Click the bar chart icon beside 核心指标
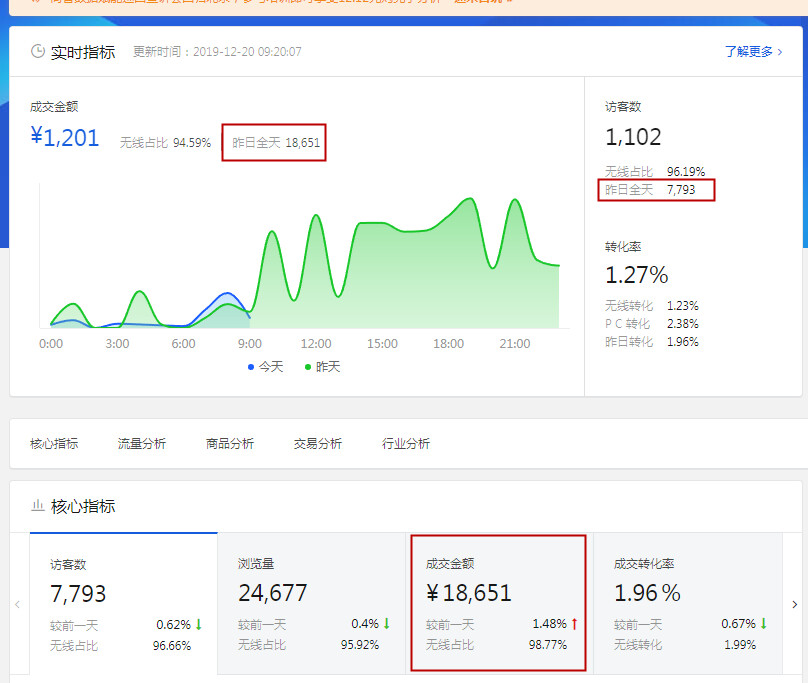Screen dimensions: 808x683 pos(38,506)
